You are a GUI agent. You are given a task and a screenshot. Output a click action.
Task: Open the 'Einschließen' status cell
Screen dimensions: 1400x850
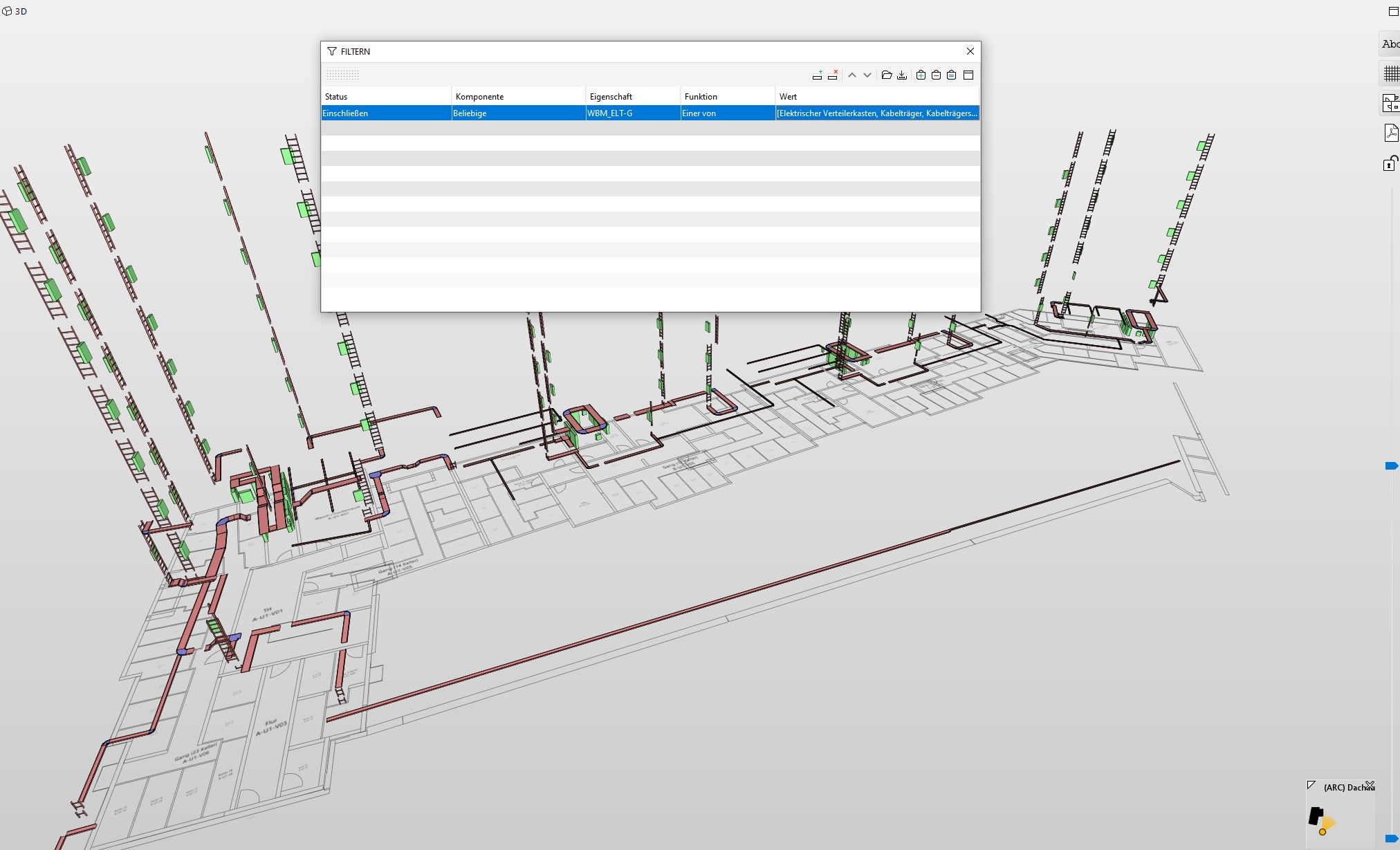[x=386, y=113]
